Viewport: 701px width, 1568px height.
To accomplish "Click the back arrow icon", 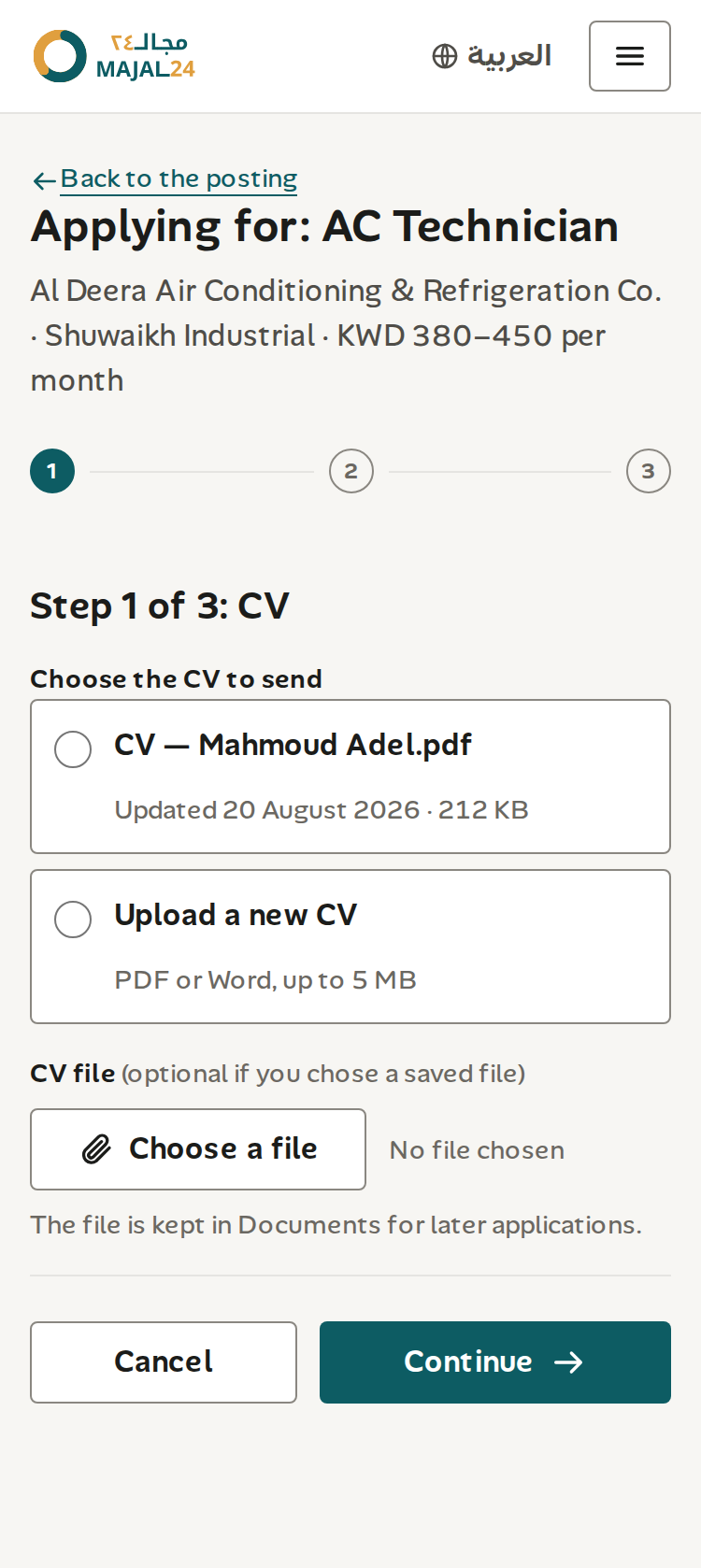I will click(x=44, y=180).
